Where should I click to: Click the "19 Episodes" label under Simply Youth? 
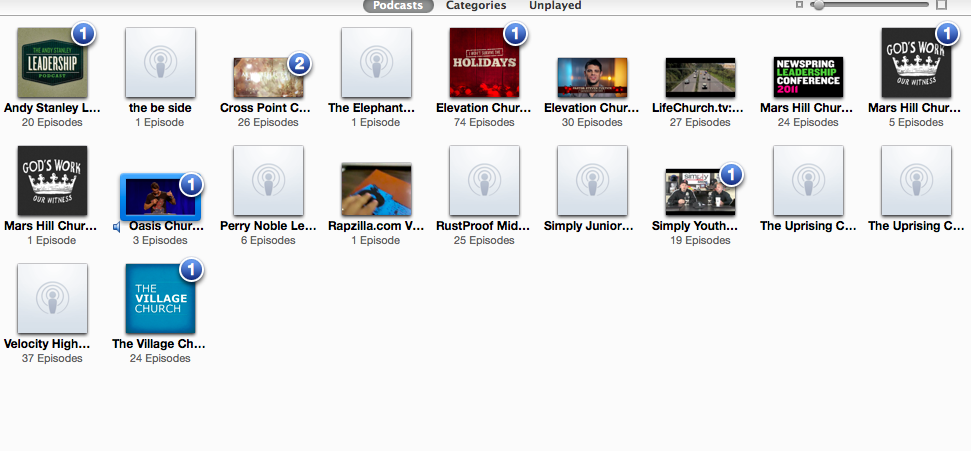700,241
